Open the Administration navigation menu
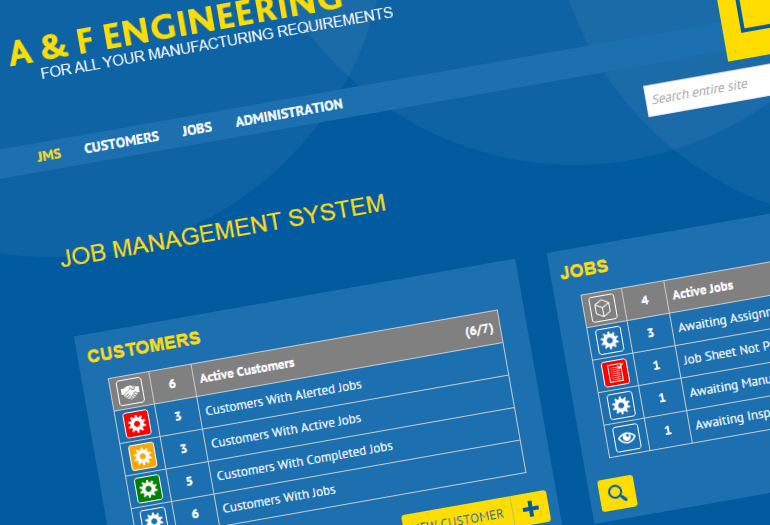This screenshot has width=770, height=525. [x=289, y=114]
